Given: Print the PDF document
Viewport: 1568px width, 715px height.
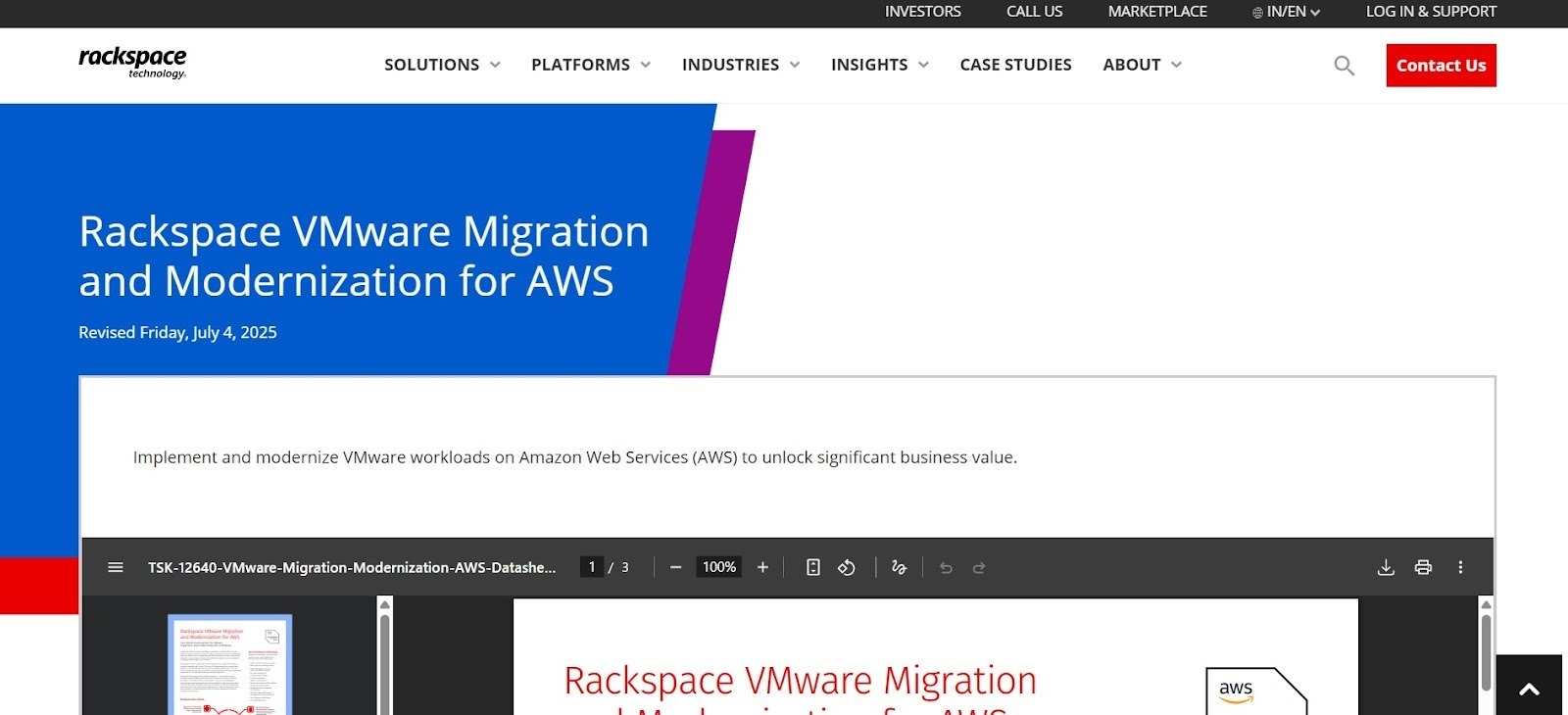Looking at the screenshot, I should [1423, 567].
